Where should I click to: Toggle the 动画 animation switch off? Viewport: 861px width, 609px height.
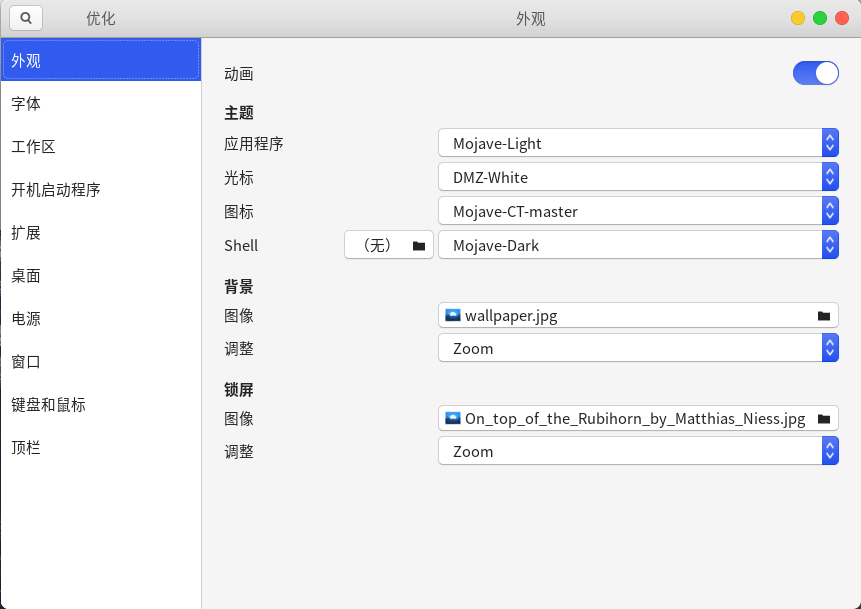point(815,73)
